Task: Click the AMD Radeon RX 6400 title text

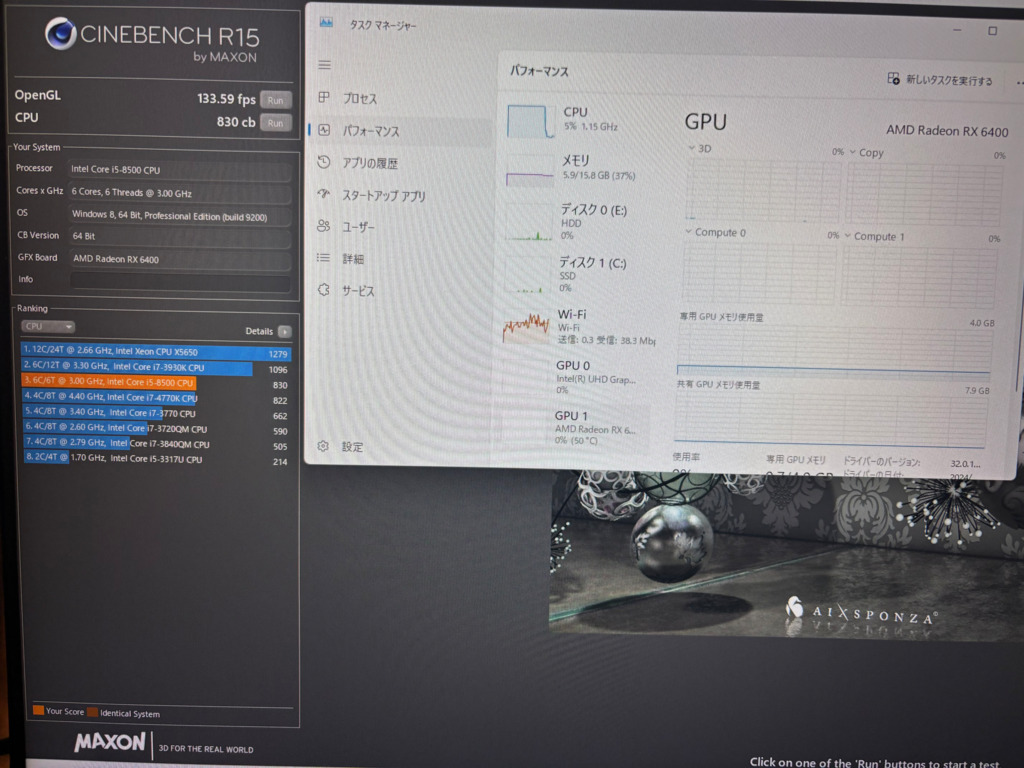Action: (x=947, y=131)
